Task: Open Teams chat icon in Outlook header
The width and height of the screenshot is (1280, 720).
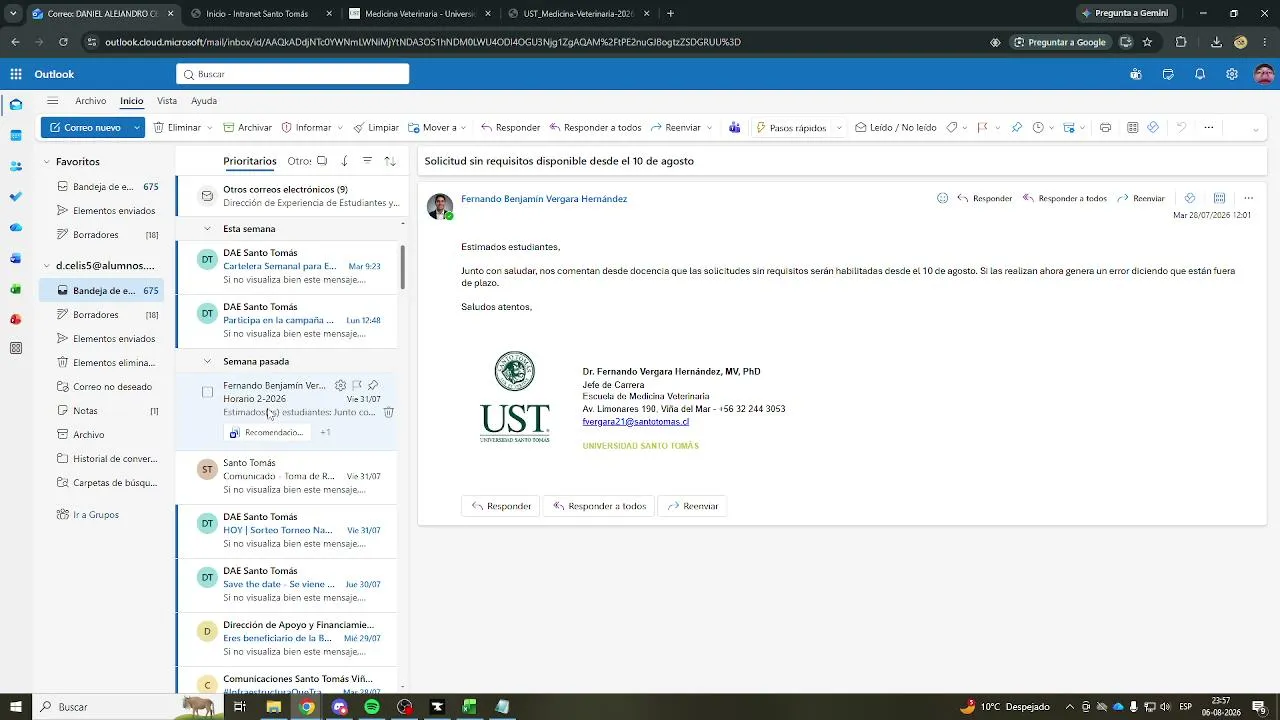Action: click(x=1136, y=74)
